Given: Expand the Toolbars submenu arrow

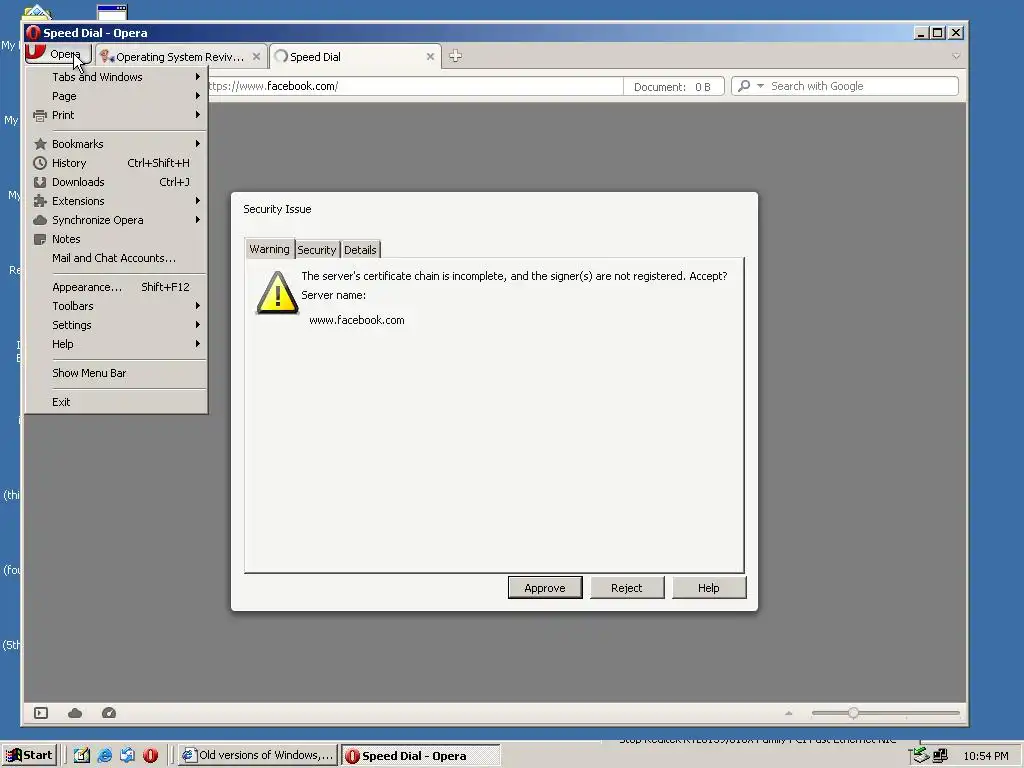Looking at the screenshot, I should (197, 306).
